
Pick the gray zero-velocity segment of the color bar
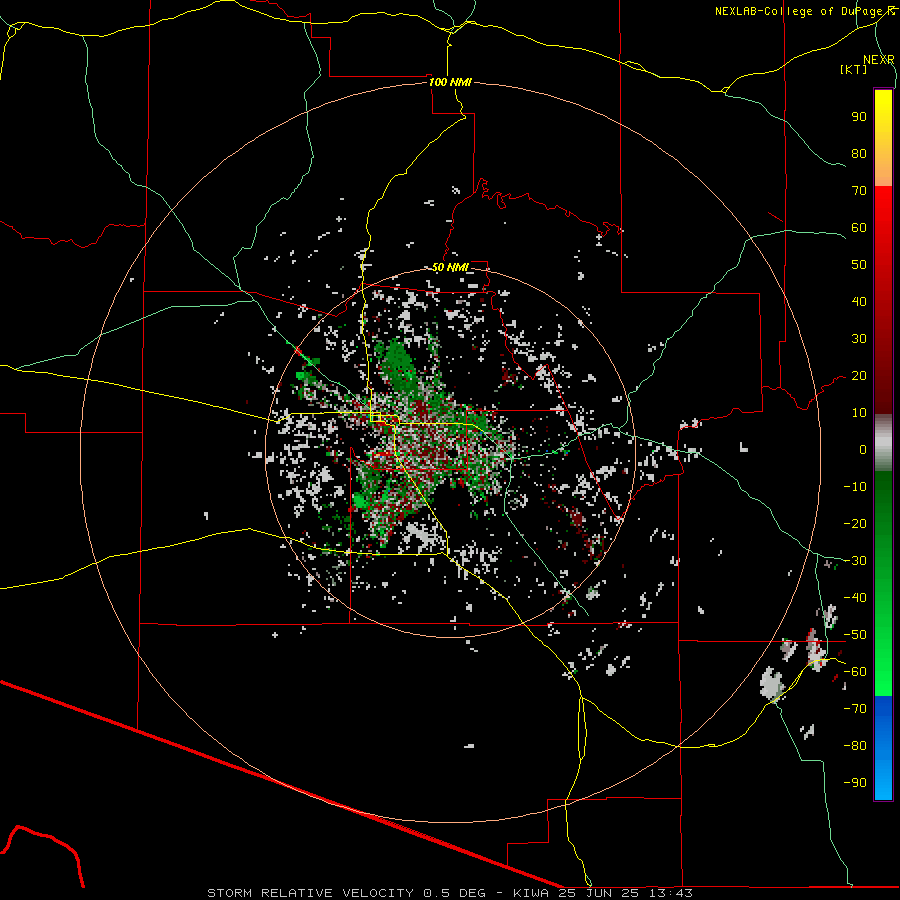click(x=883, y=443)
